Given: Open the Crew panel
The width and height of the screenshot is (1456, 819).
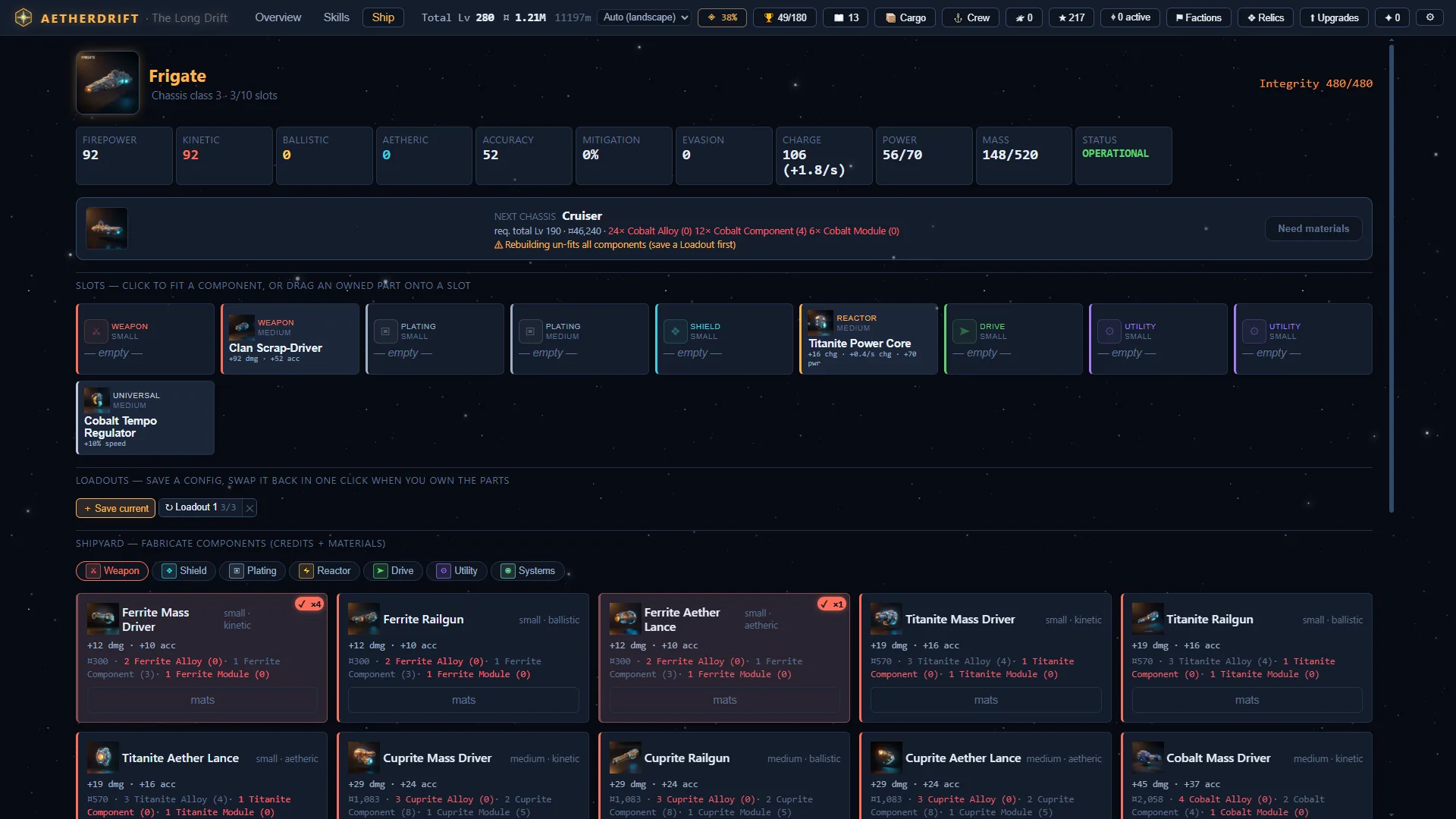Looking at the screenshot, I should pos(971,17).
